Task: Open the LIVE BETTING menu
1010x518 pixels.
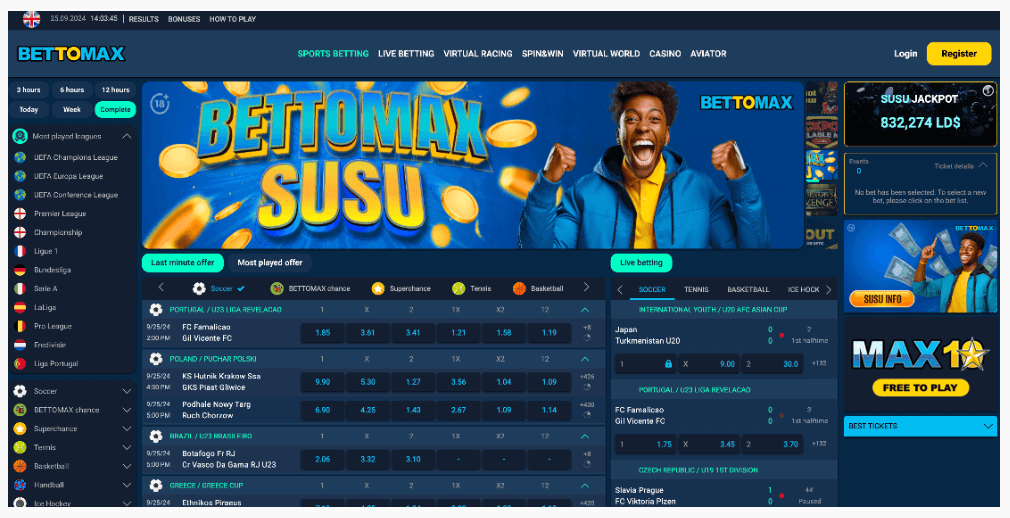Action: pos(406,53)
